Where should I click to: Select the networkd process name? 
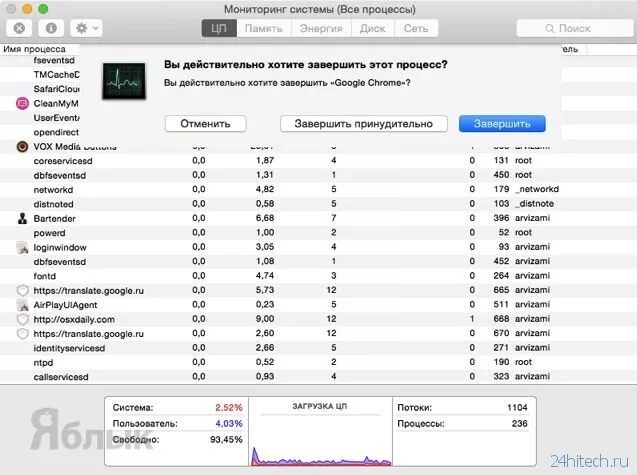pyautogui.click(x=53, y=190)
